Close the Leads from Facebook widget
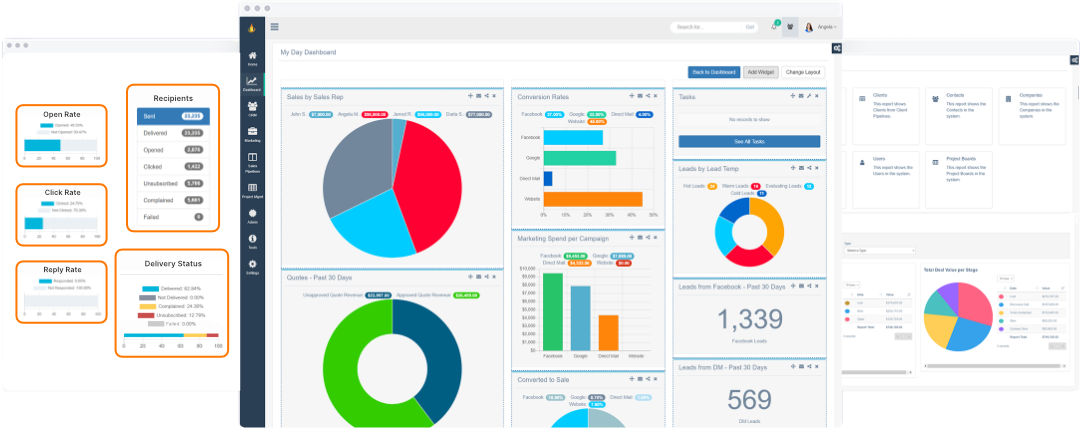1080x428 pixels. (x=816, y=286)
